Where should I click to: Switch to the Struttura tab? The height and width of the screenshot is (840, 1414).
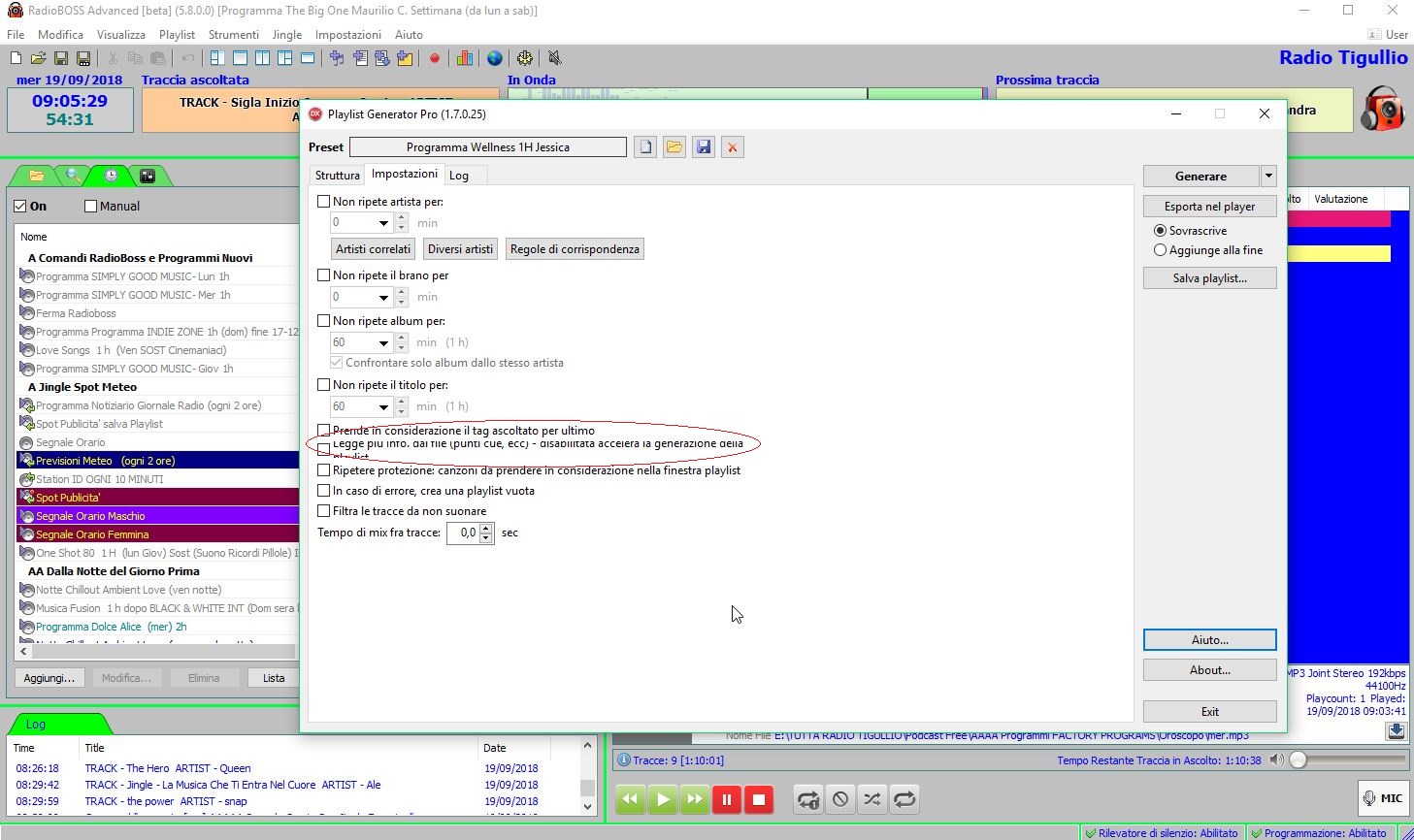[x=337, y=176]
